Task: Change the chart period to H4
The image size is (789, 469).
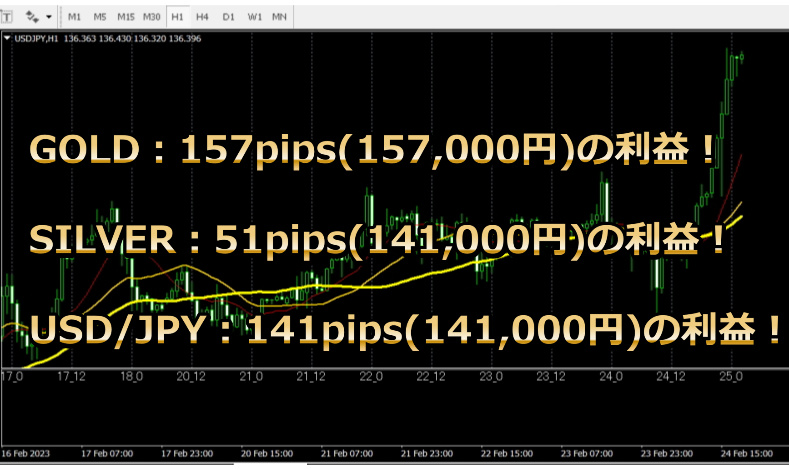Action: (x=203, y=17)
